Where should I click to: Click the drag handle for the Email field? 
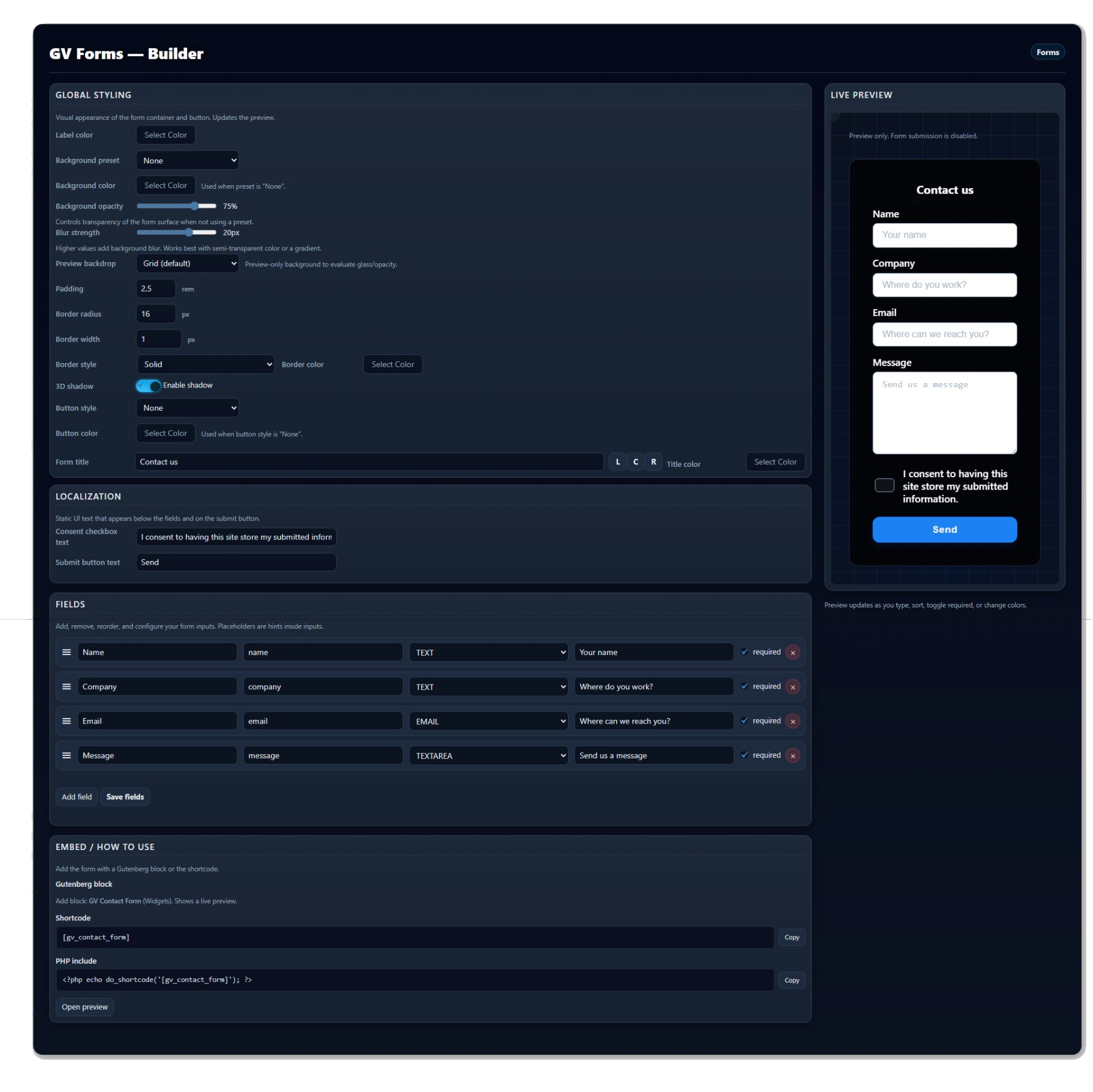point(67,721)
